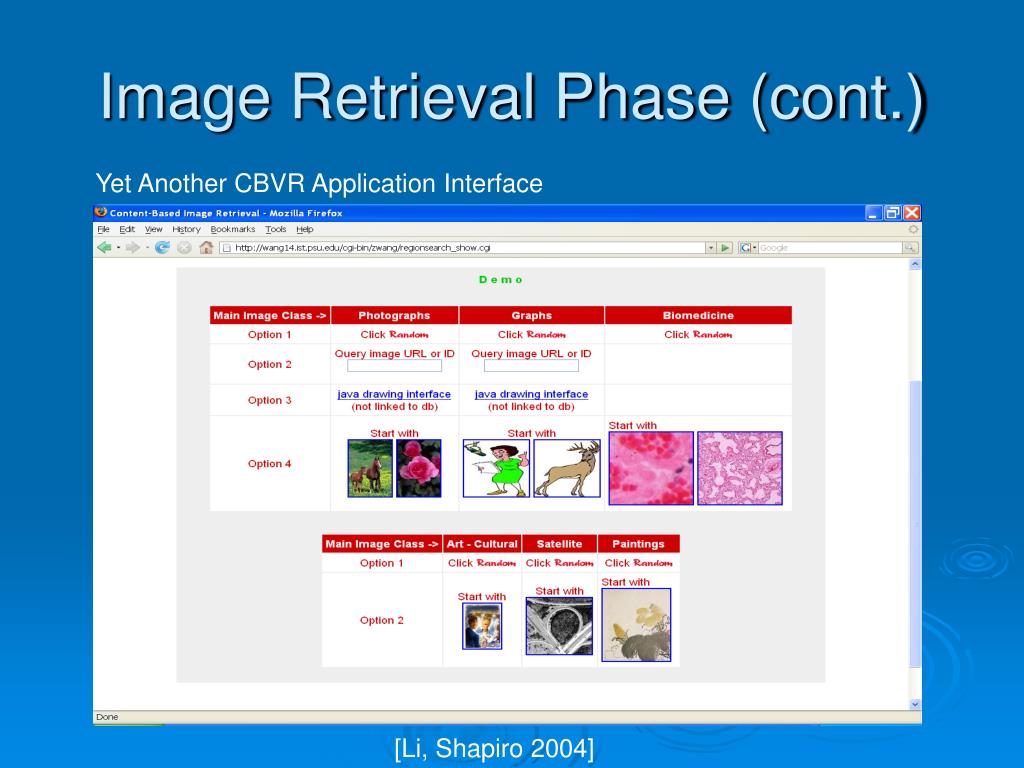Image resolution: width=1024 pixels, height=768 pixels.
Task: Restore down the Firefox window
Action: click(893, 213)
